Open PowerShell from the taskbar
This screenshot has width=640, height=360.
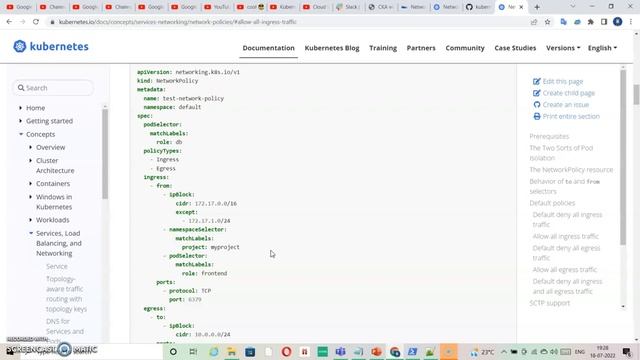pyautogui.click(x=412, y=351)
